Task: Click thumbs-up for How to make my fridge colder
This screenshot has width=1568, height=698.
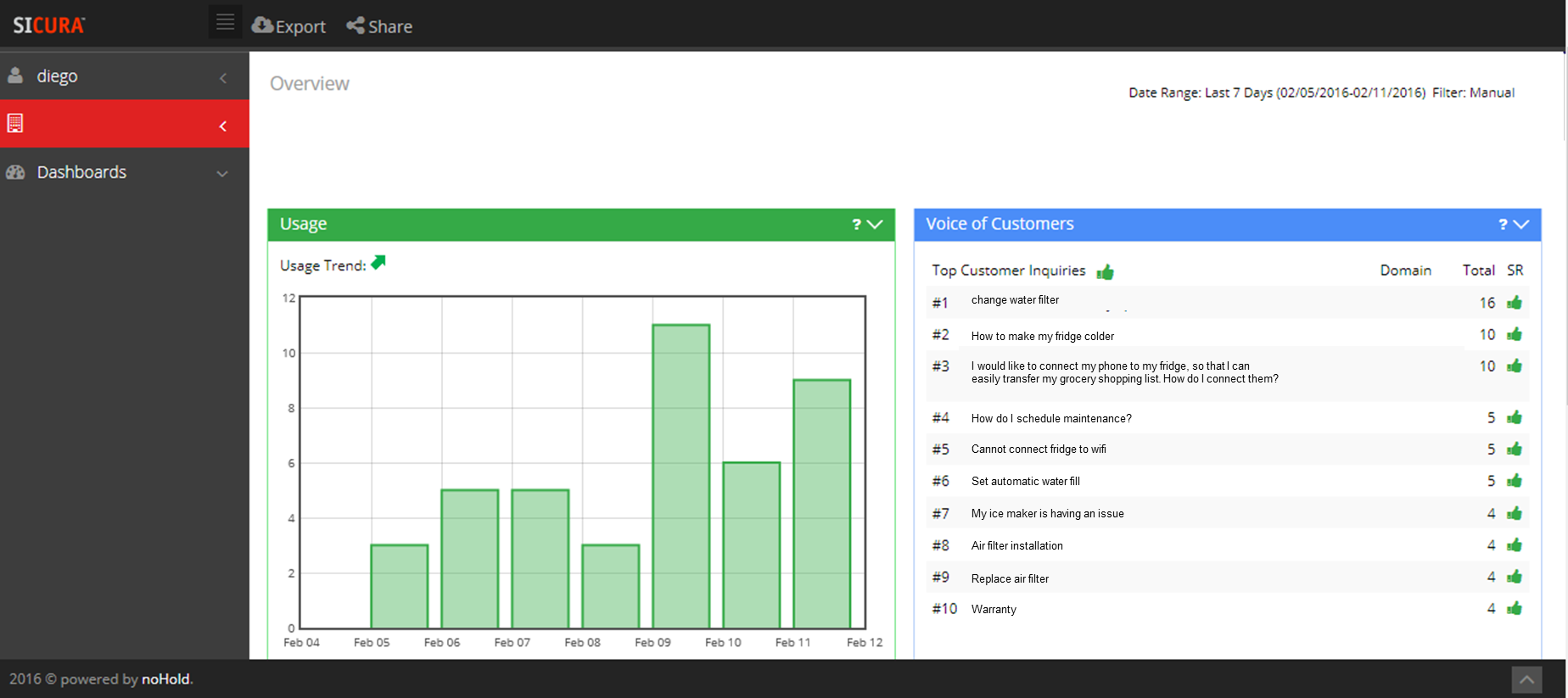Action: 1515,334
